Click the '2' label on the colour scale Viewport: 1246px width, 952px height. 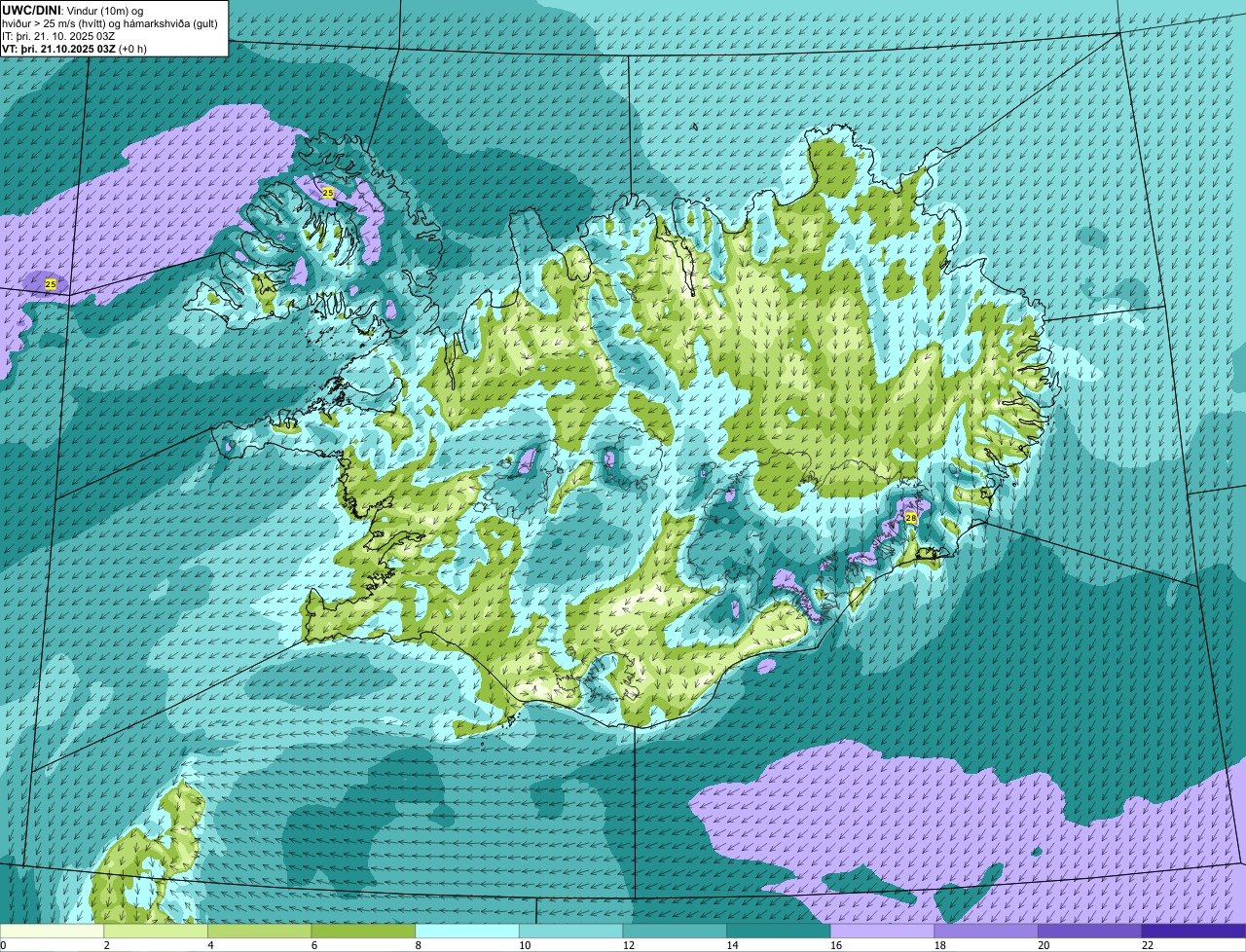(x=106, y=945)
